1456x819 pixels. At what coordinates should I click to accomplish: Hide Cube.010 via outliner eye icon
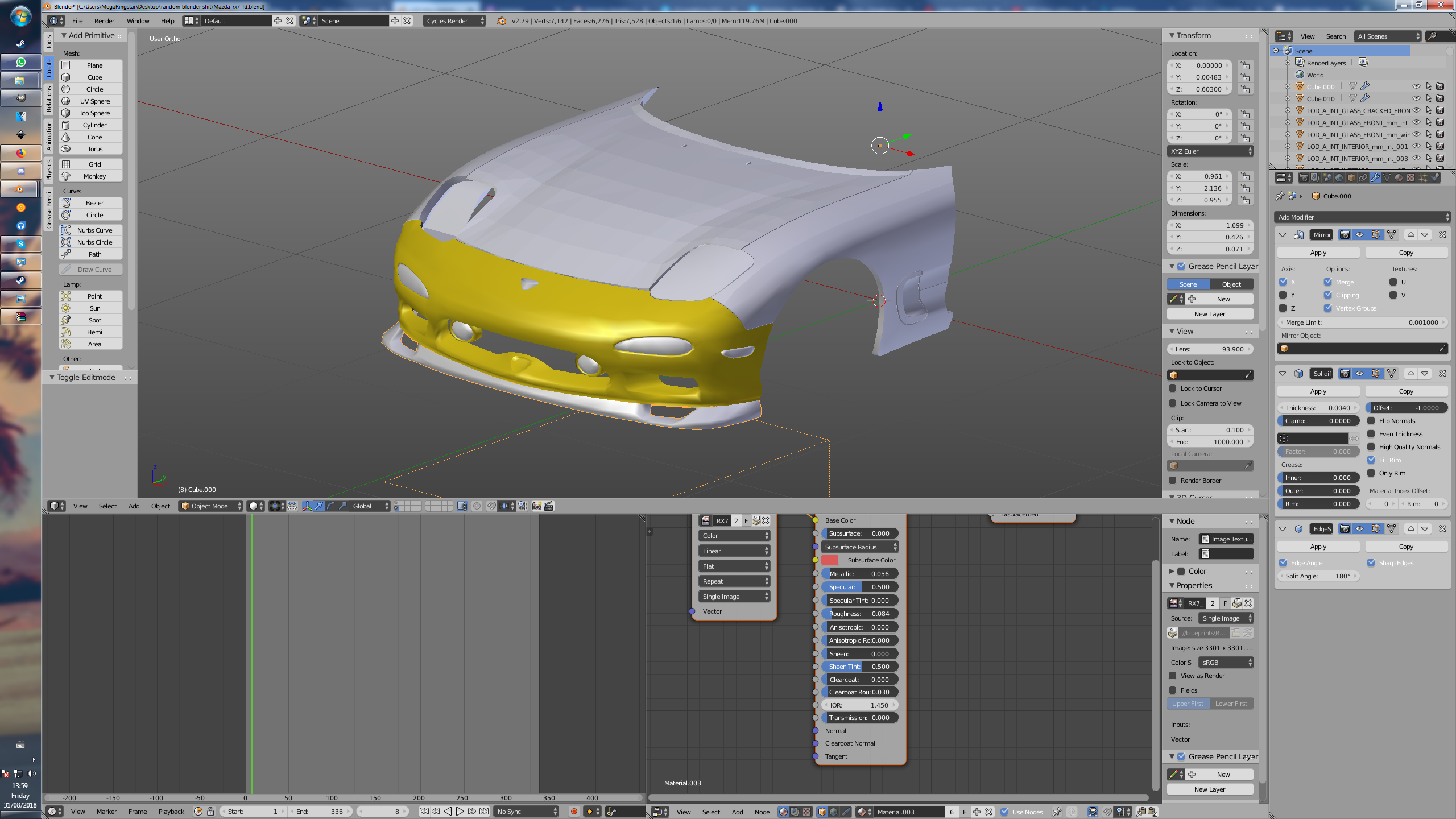tap(1416, 98)
